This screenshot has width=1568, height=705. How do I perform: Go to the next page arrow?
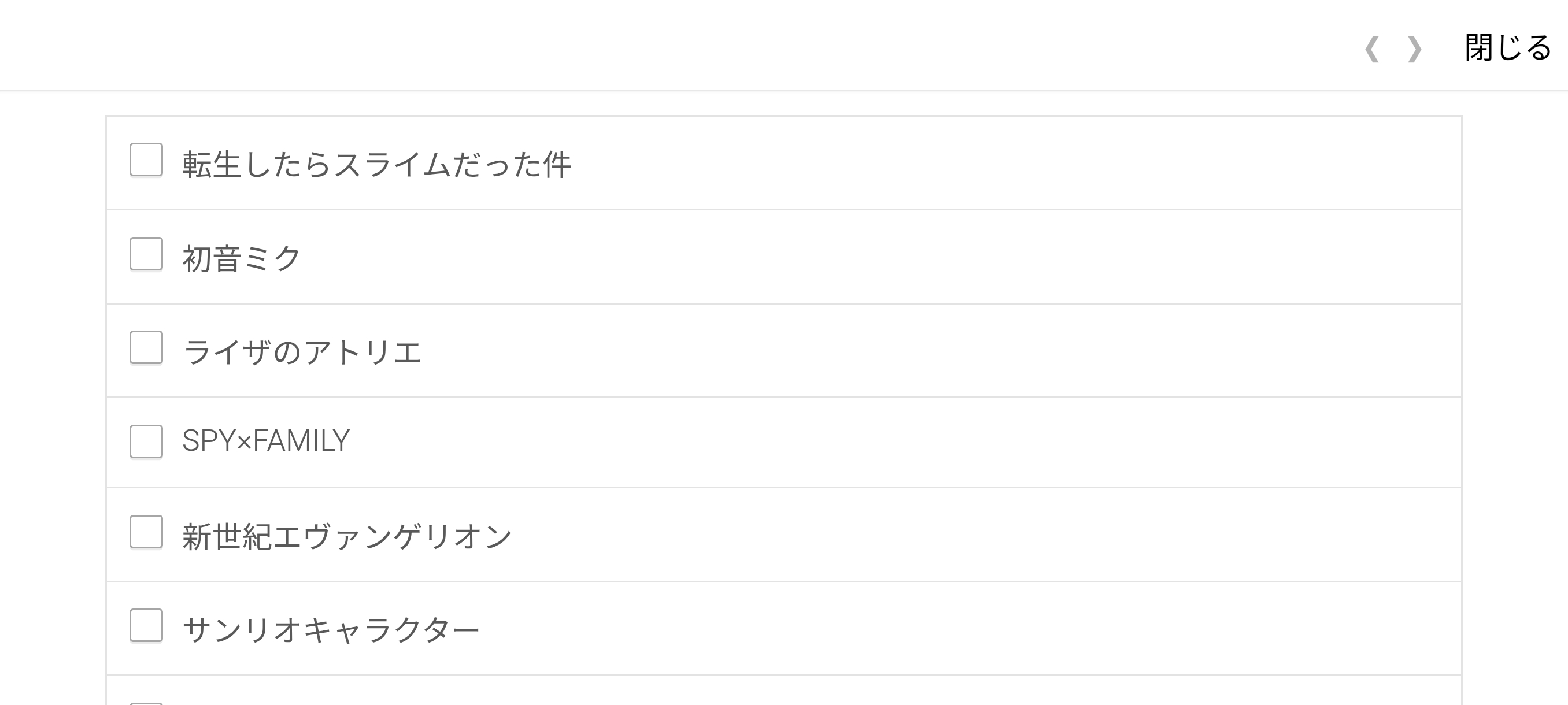click(x=1415, y=49)
